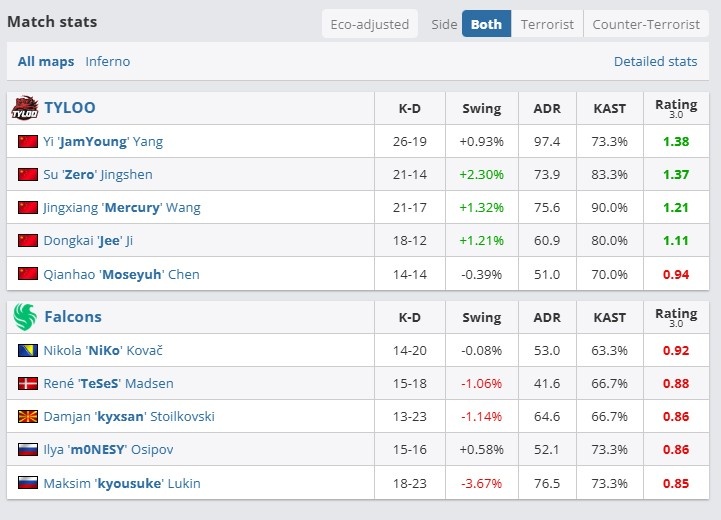The image size is (721, 520).
Task: Open Maksim 'kyousuke' Lukin player page
Action: tap(122, 483)
